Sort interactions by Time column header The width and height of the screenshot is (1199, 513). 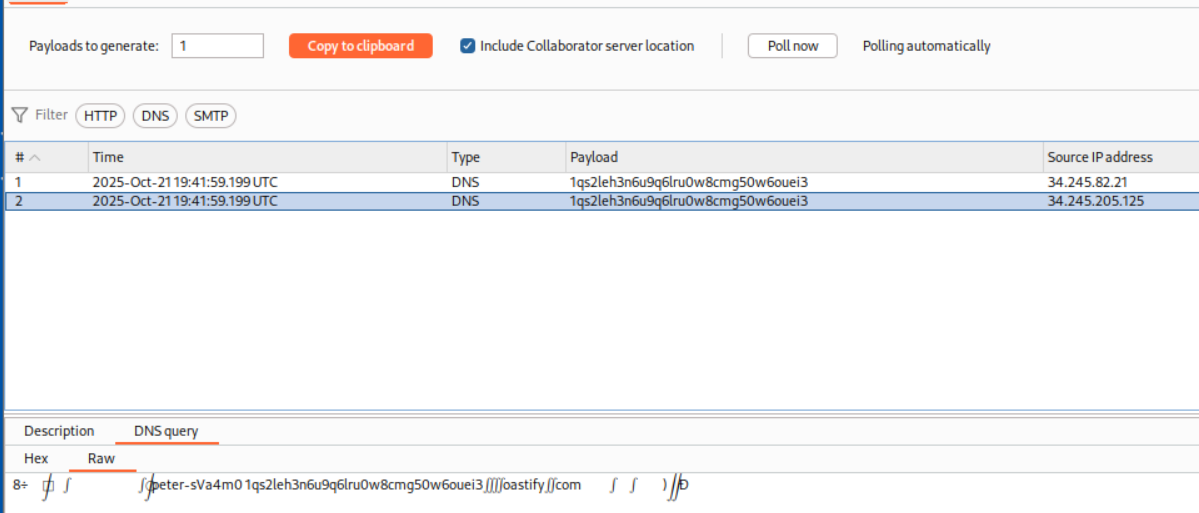point(267,157)
